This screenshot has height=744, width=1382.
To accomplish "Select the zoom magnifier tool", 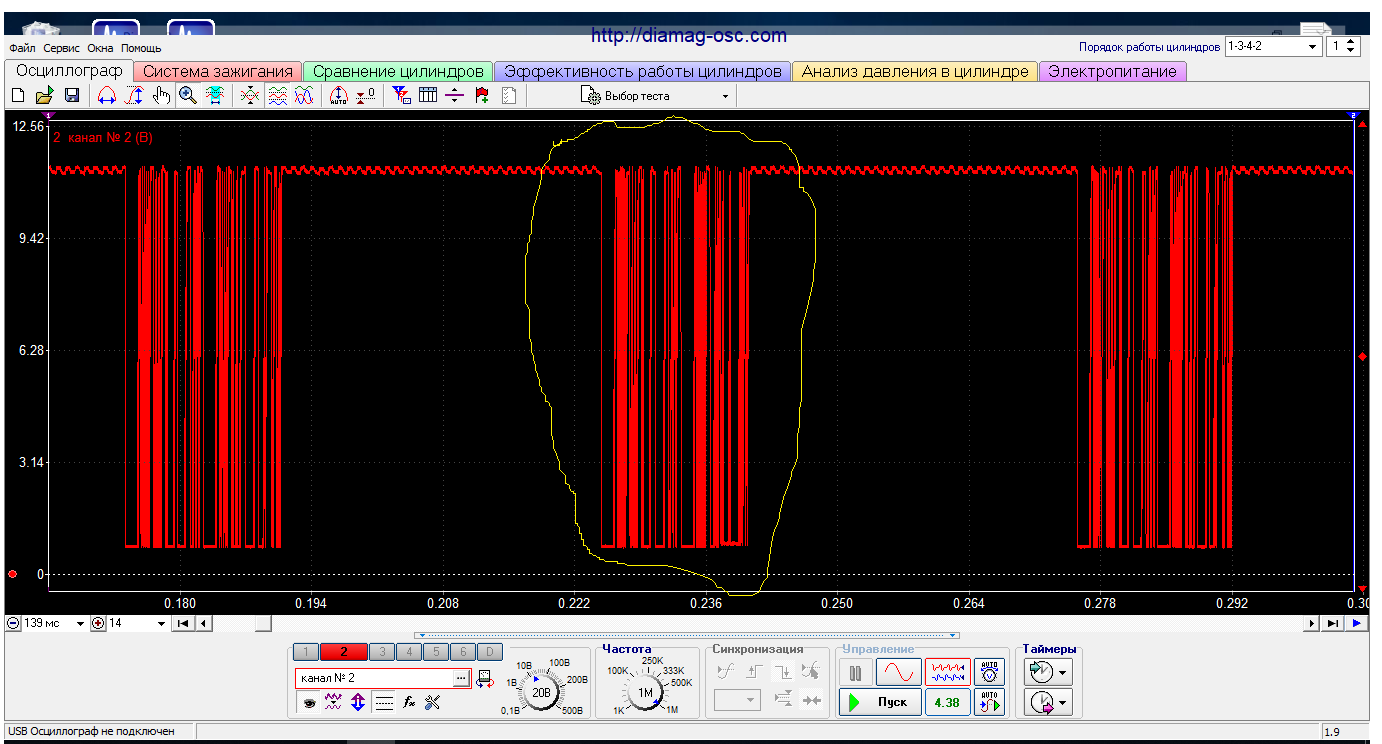I will 187,96.
